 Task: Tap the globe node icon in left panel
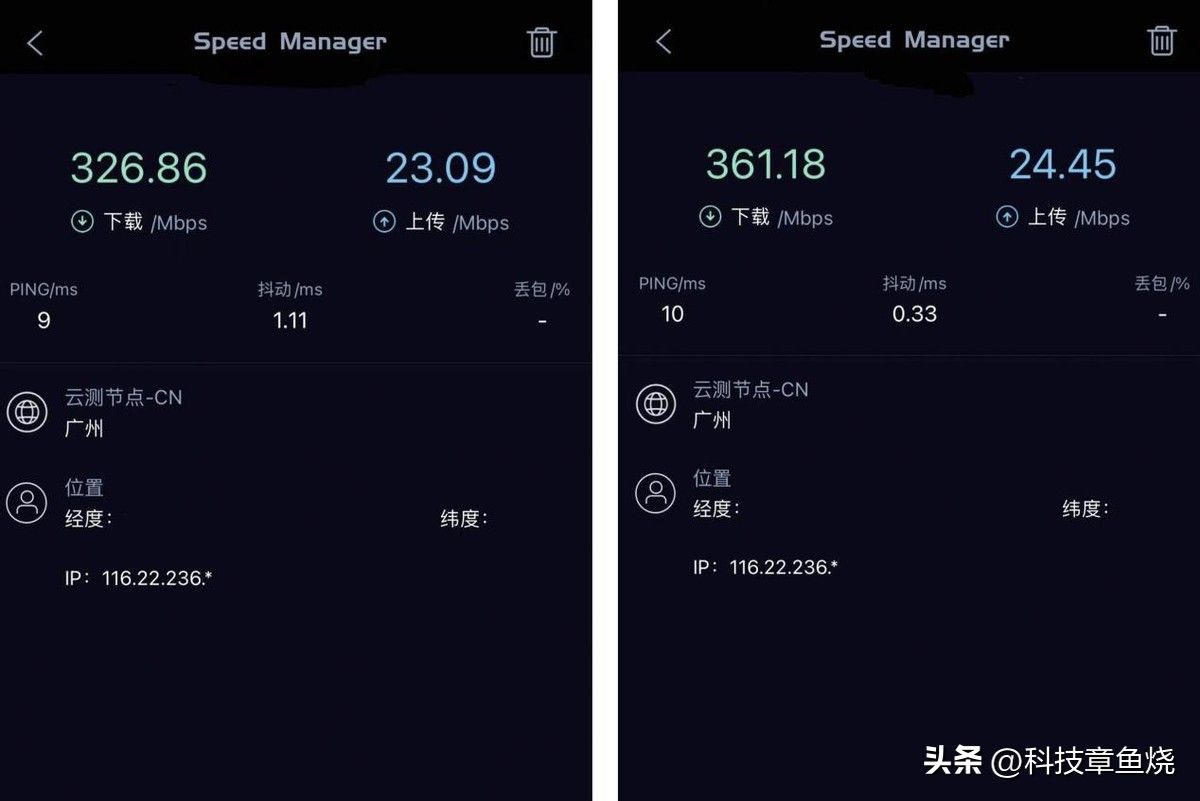[27, 412]
